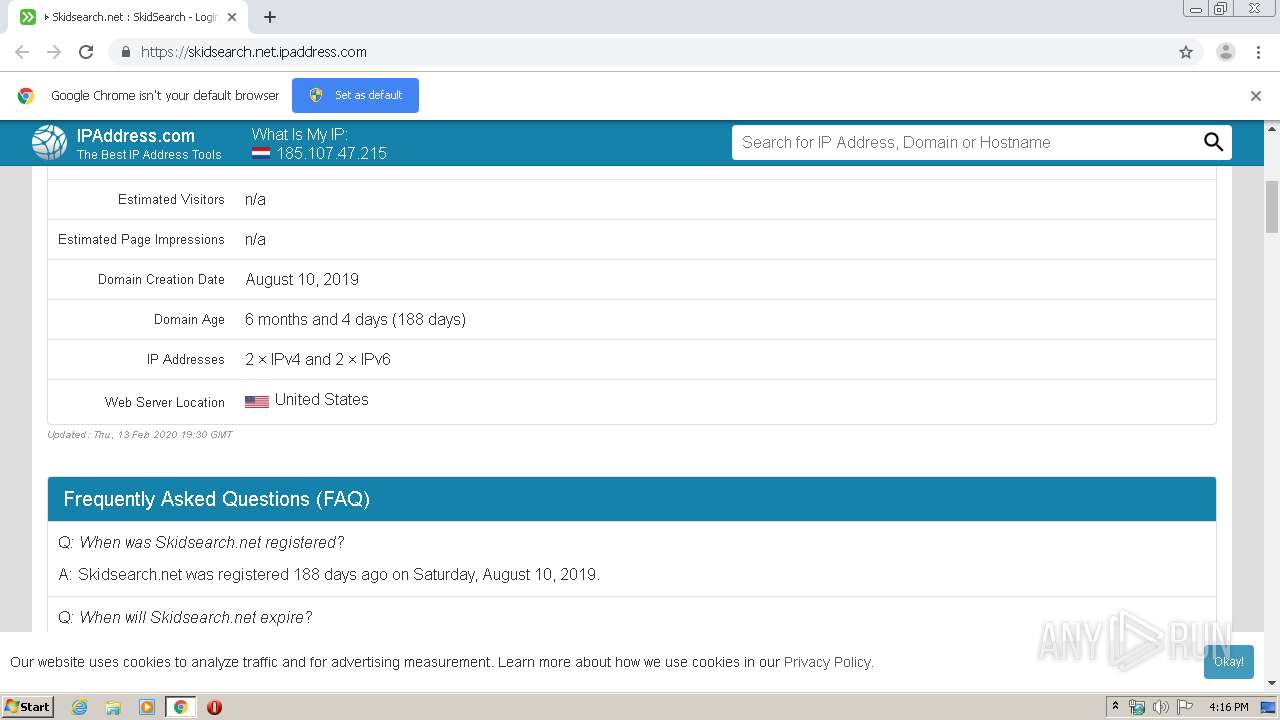1280x720 pixels.
Task: Click the scrollbar up arrow
Action: click(1272, 128)
